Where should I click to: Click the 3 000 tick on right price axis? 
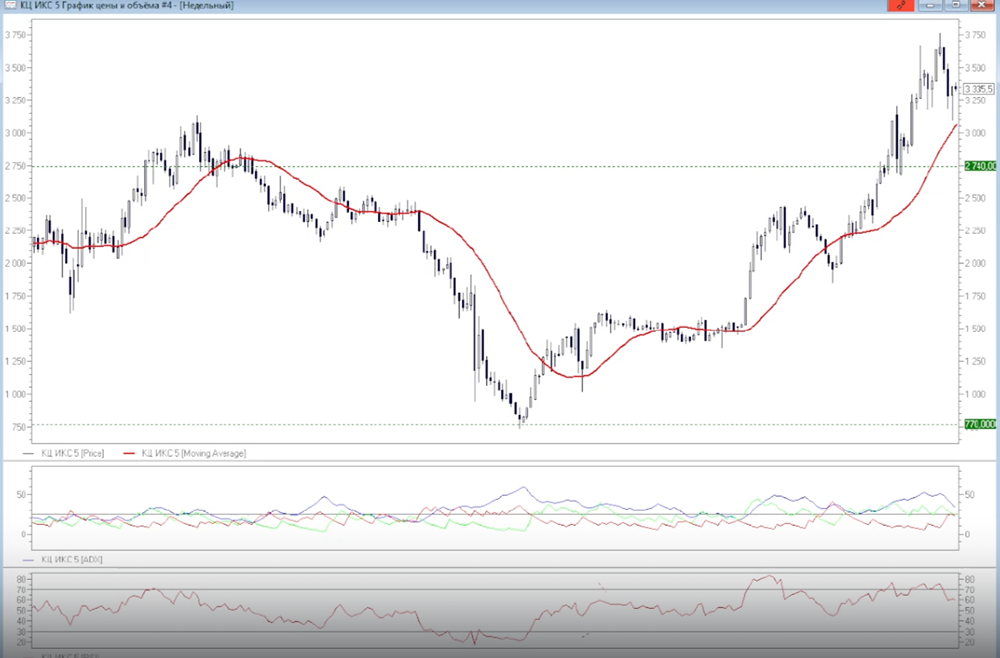[975, 133]
